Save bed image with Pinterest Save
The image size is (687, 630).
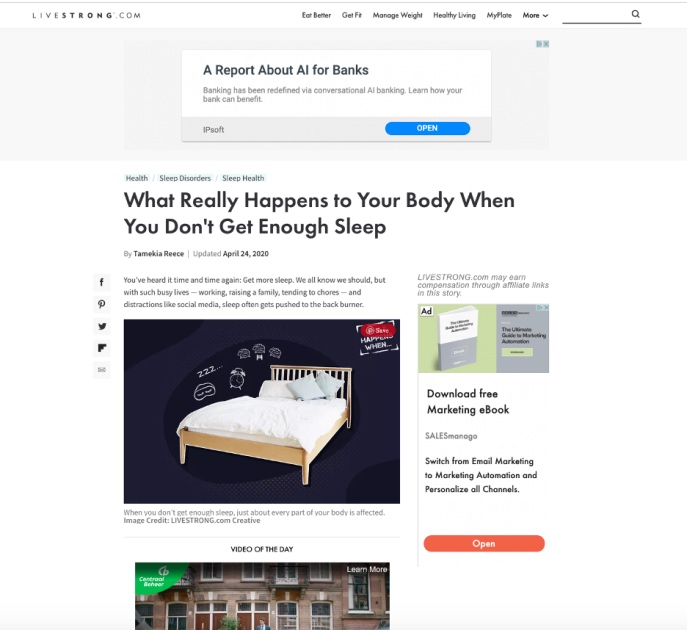click(x=377, y=330)
